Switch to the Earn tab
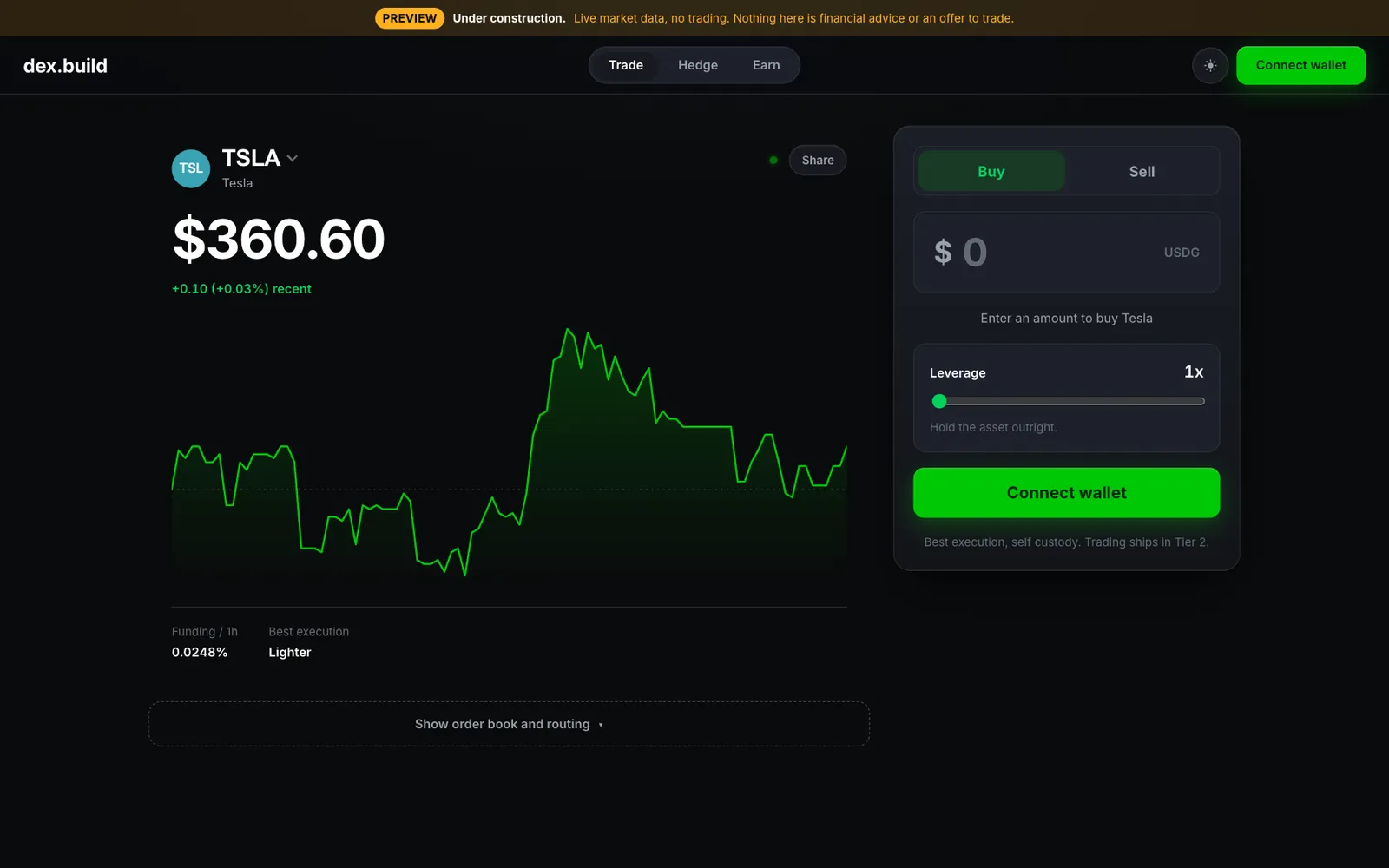The image size is (1389, 868). coord(766,65)
